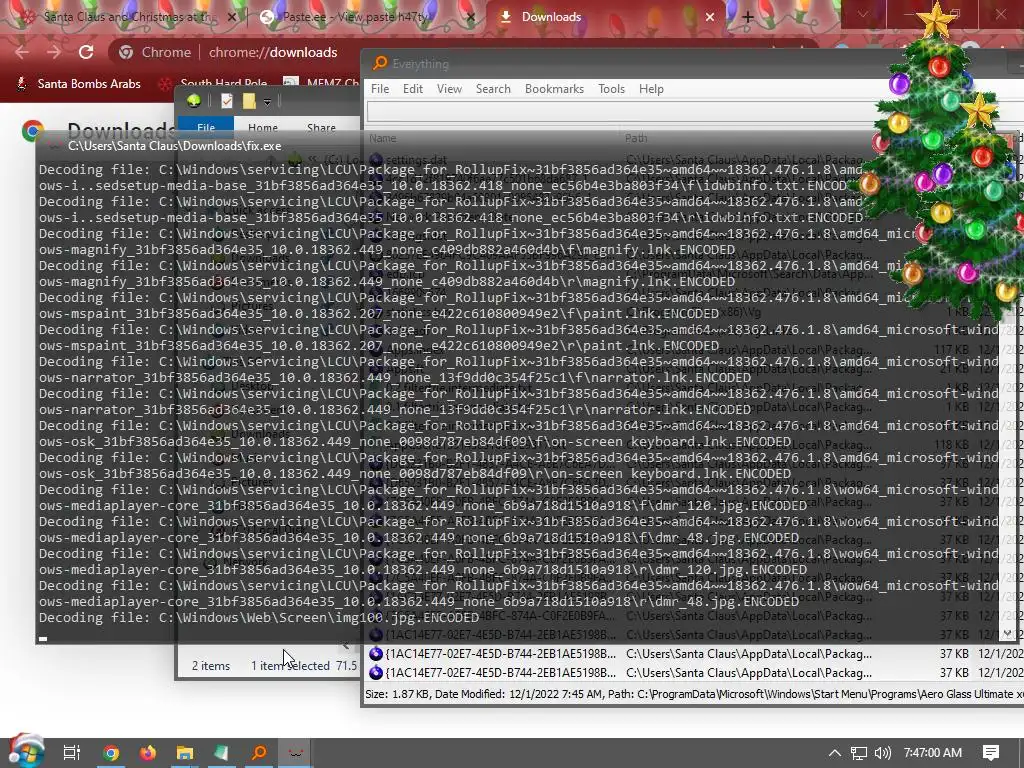Expand Customize Quick Access Toolbar dropdown
The width and height of the screenshot is (1024, 768).
(x=267, y=102)
